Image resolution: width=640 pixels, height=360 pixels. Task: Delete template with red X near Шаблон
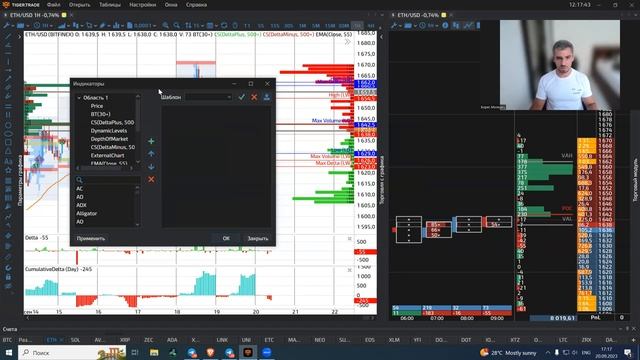(x=254, y=97)
